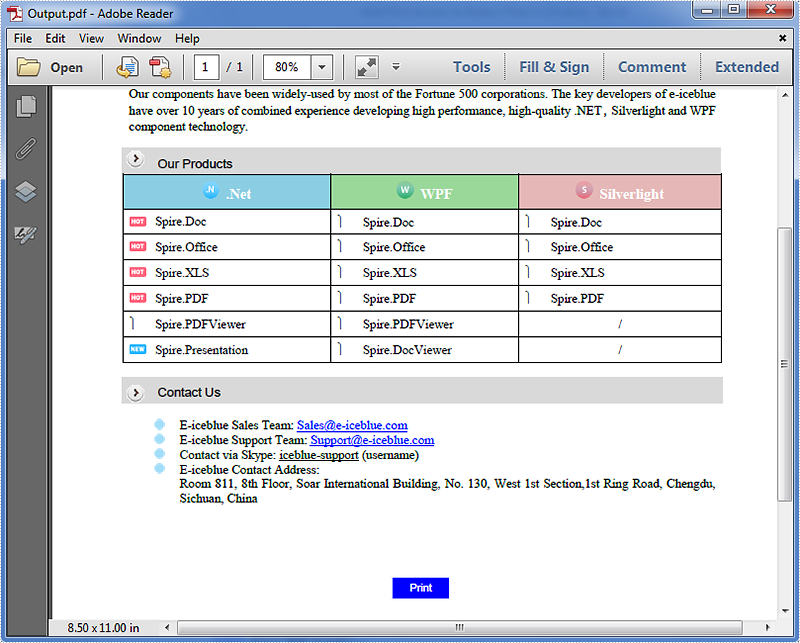Screen dimensions: 800x643
Task: Switch to the Fill & Sign pane
Action: (554, 67)
